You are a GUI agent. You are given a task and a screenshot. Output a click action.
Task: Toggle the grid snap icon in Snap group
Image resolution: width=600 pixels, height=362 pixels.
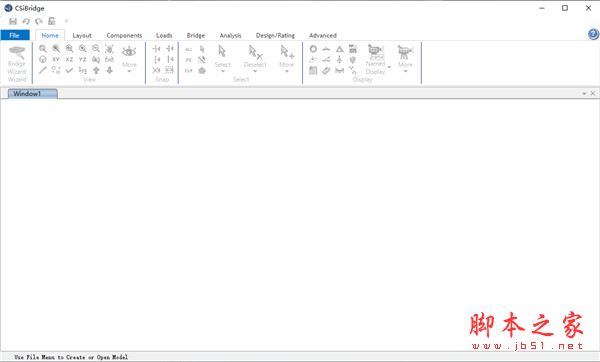click(x=170, y=70)
